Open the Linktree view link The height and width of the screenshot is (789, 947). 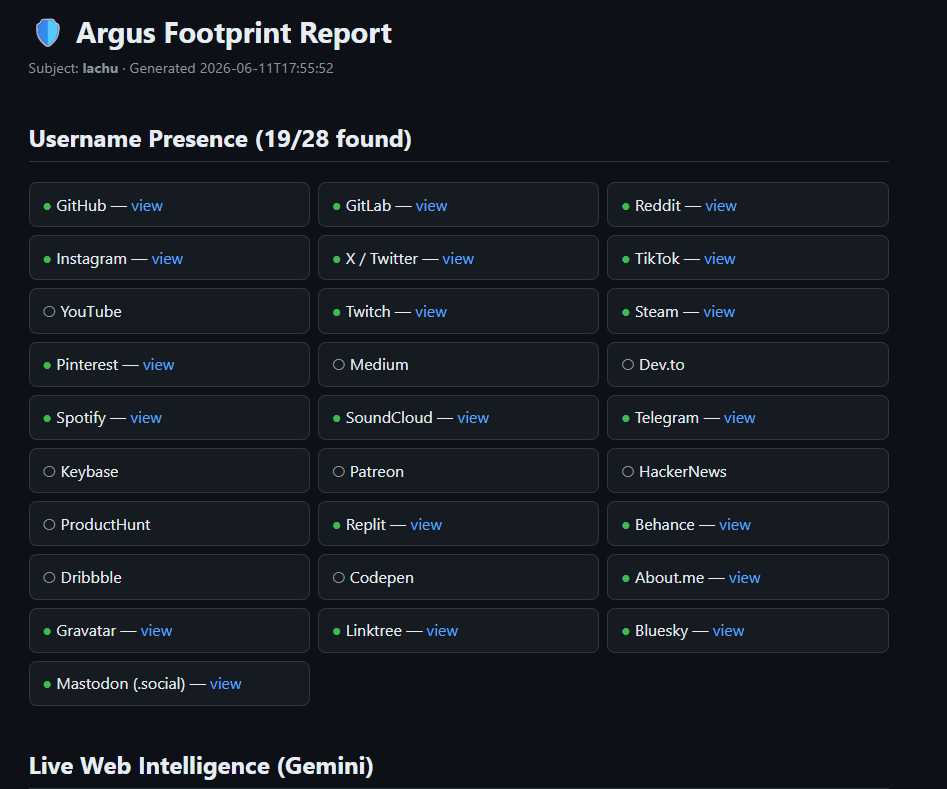point(442,631)
